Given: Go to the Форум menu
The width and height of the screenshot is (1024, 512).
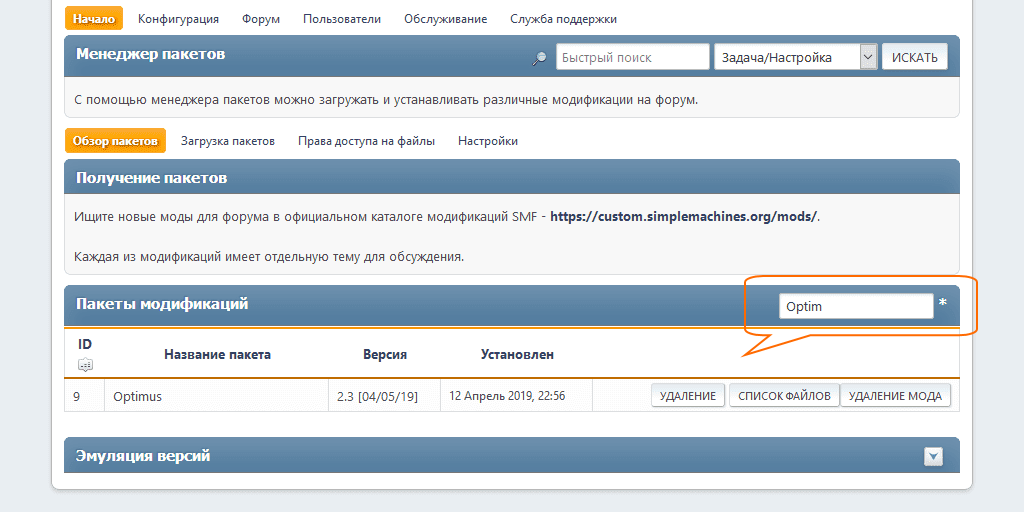Looking at the screenshot, I should point(261,19).
